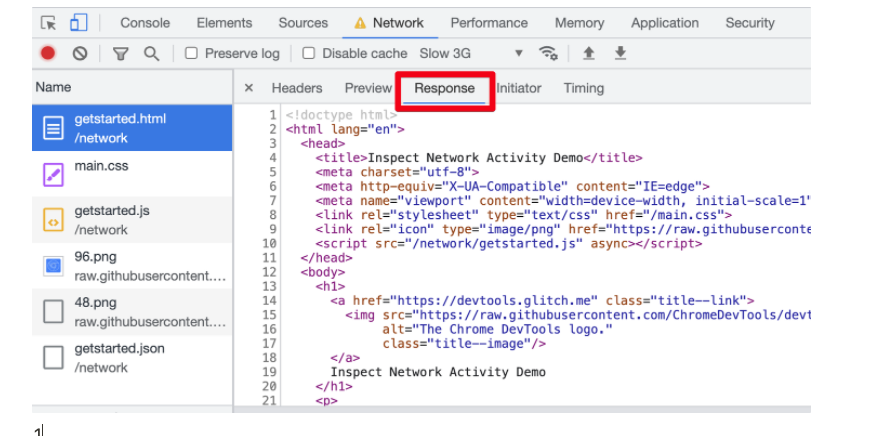This screenshot has width=871, height=436.
Task: Stop recording with the red record button
Action: point(48,53)
